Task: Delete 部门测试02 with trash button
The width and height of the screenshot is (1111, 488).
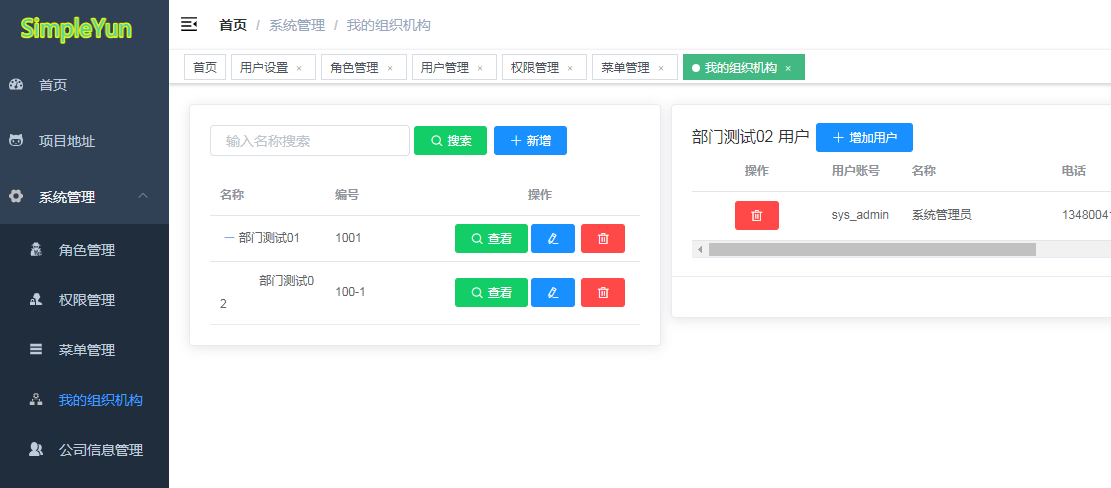Action: coord(603,293)
